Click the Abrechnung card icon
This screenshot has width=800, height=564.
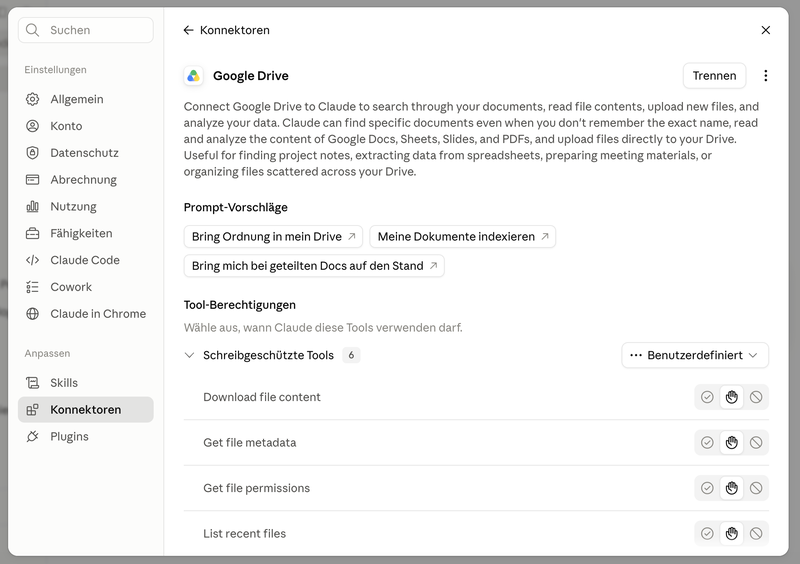pos(32,180)
